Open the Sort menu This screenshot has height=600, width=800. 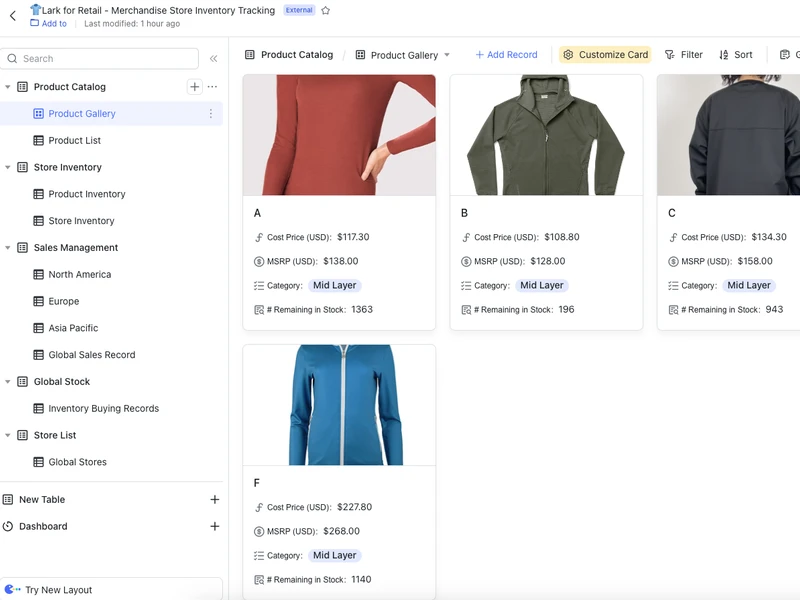[735, 55]
